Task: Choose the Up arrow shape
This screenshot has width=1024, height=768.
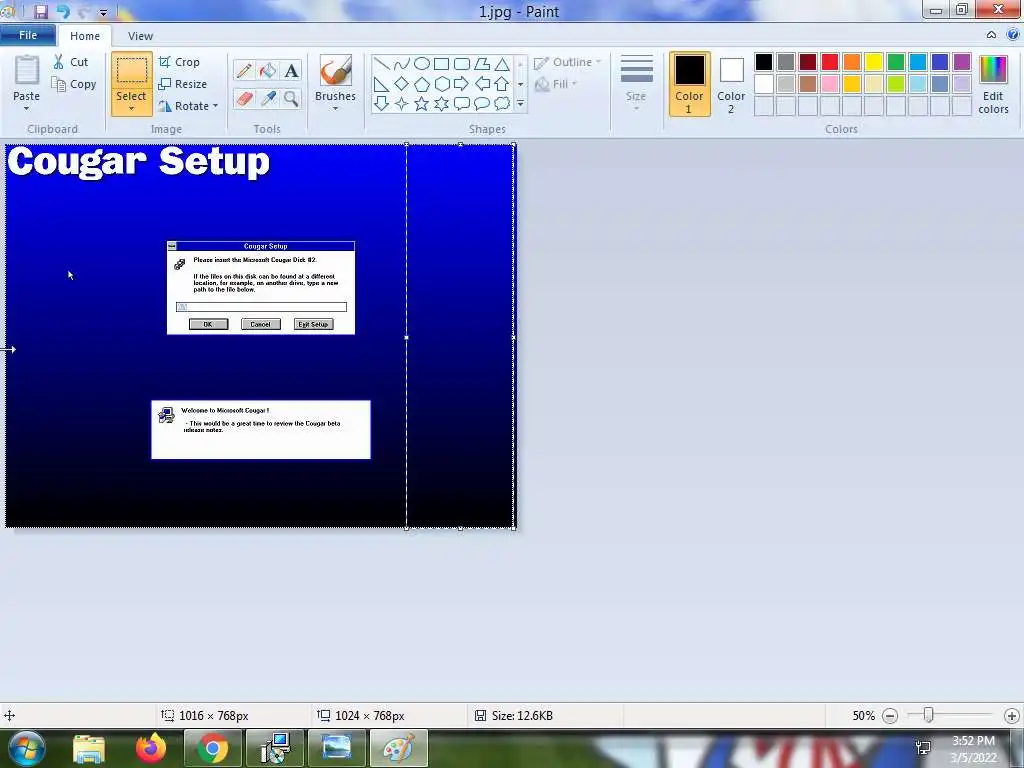Action: coord(502,84)
